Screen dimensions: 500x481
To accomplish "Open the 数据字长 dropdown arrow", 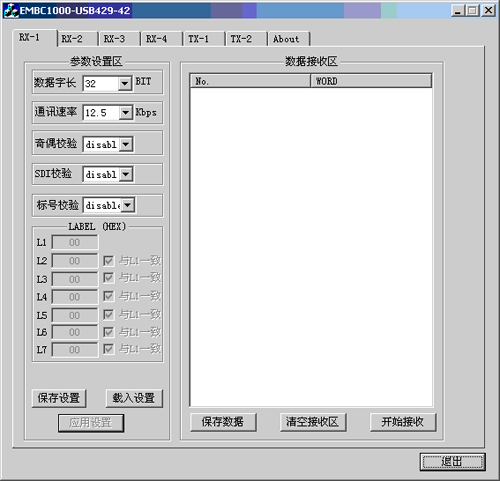I will 125,83.
